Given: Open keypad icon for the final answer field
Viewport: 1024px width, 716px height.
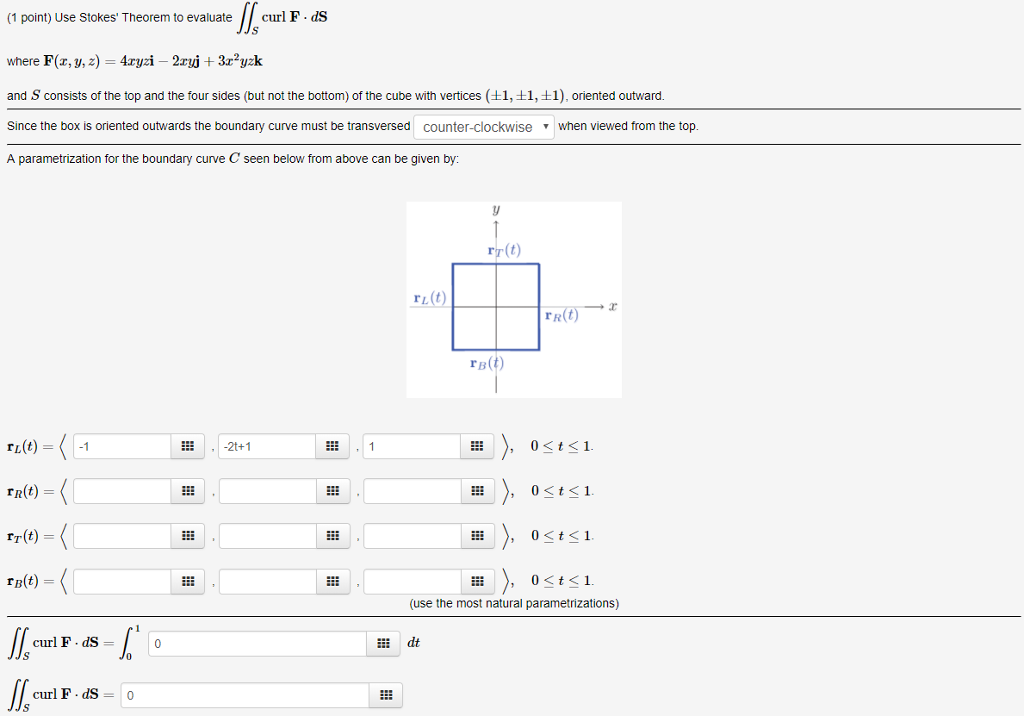Looking at the screenshot, I should click(x=386, y=694).
